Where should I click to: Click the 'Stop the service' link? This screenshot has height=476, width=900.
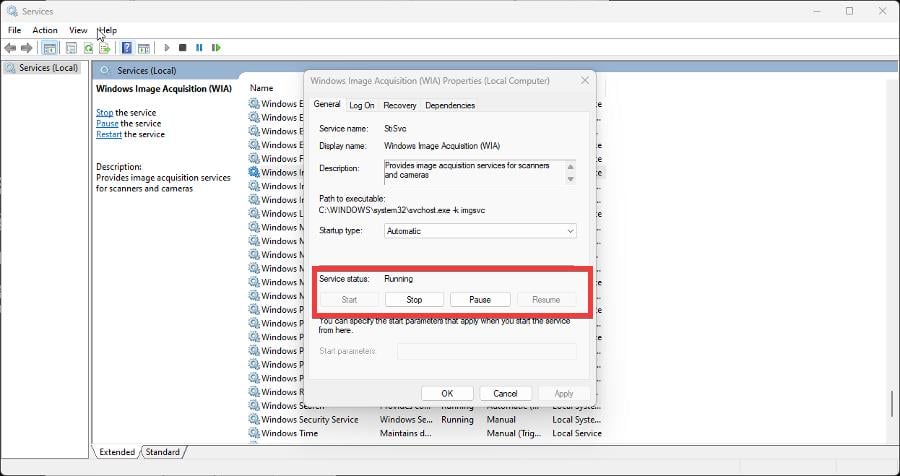pos(104,113)
